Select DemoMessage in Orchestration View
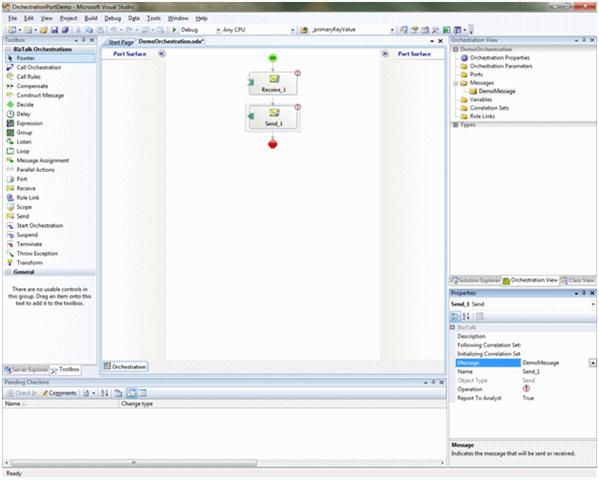 (492, 91)
